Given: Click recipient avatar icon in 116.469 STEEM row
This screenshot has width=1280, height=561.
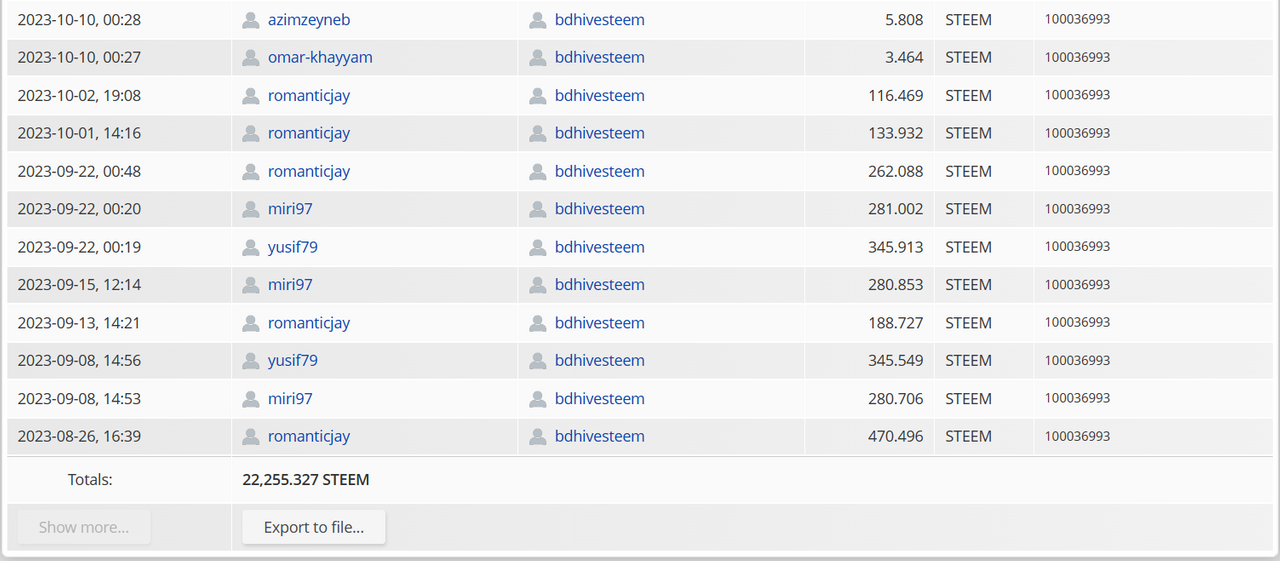Looking at the screenshot, I should click(538, 96).
